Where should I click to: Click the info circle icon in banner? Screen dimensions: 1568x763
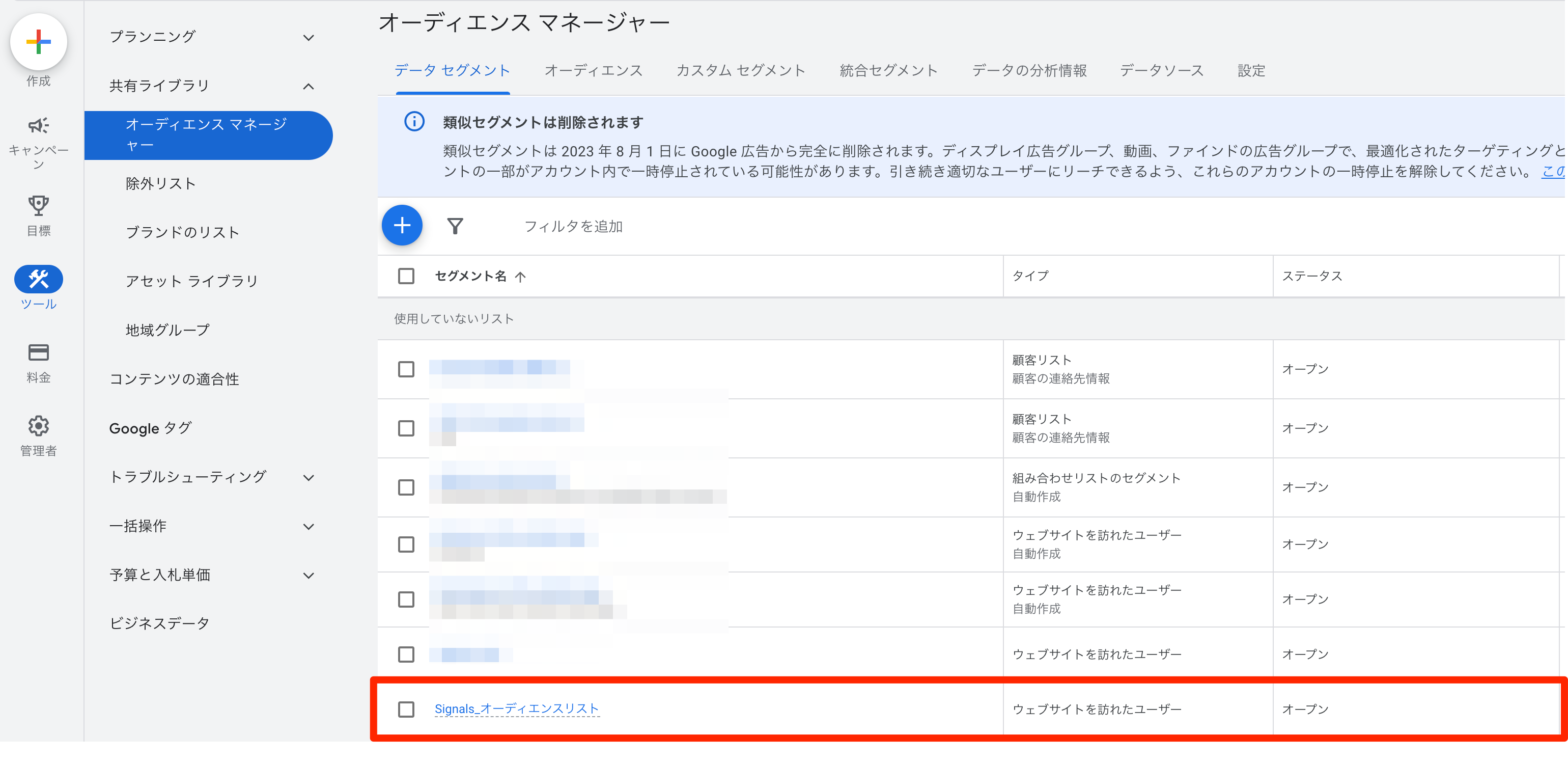(414, 121)
